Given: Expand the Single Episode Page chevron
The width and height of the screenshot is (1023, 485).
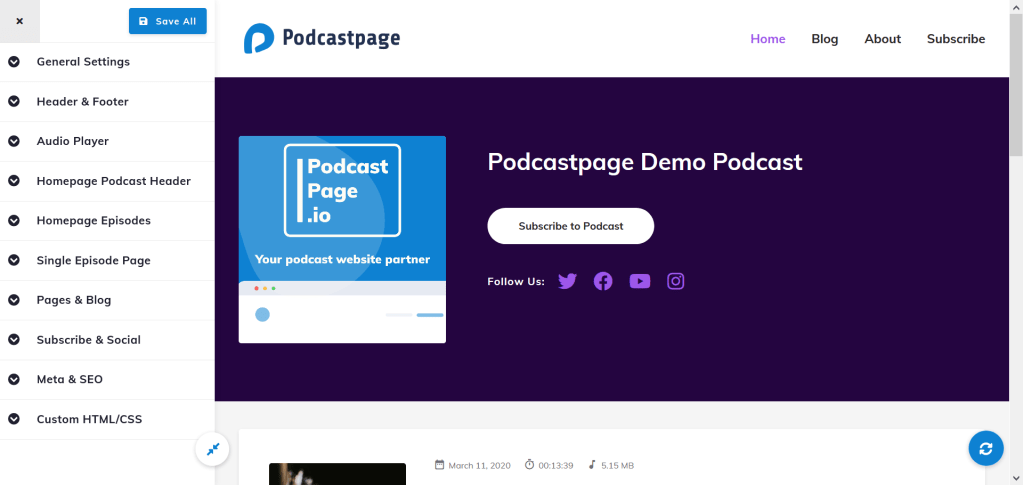Looking at the screenshot, I should click(x=14, y=260).
